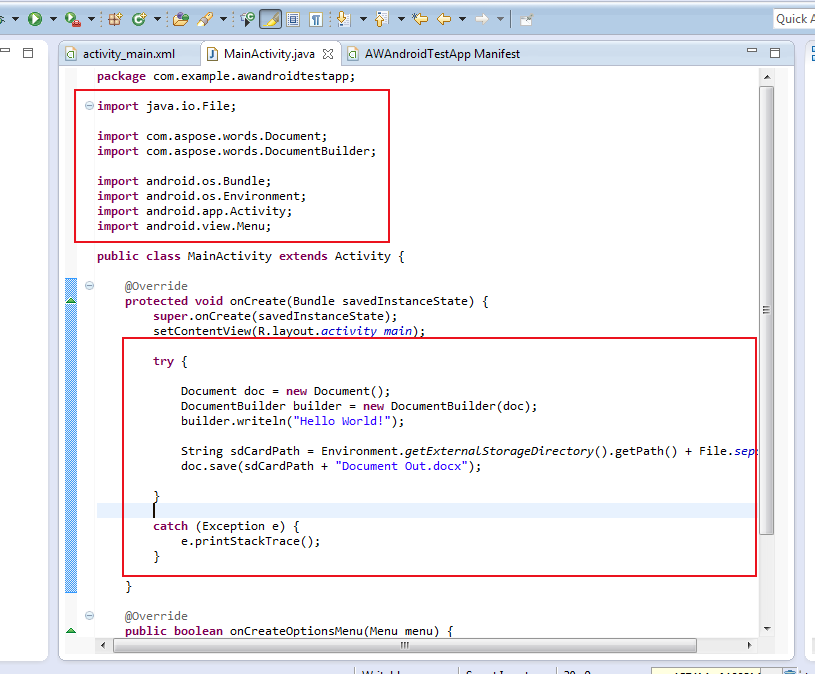Viewport: 815px width, 674px height.
Task: Click override indicator beside onCreate
Action: pyautogui.click(x=71, y=300)
